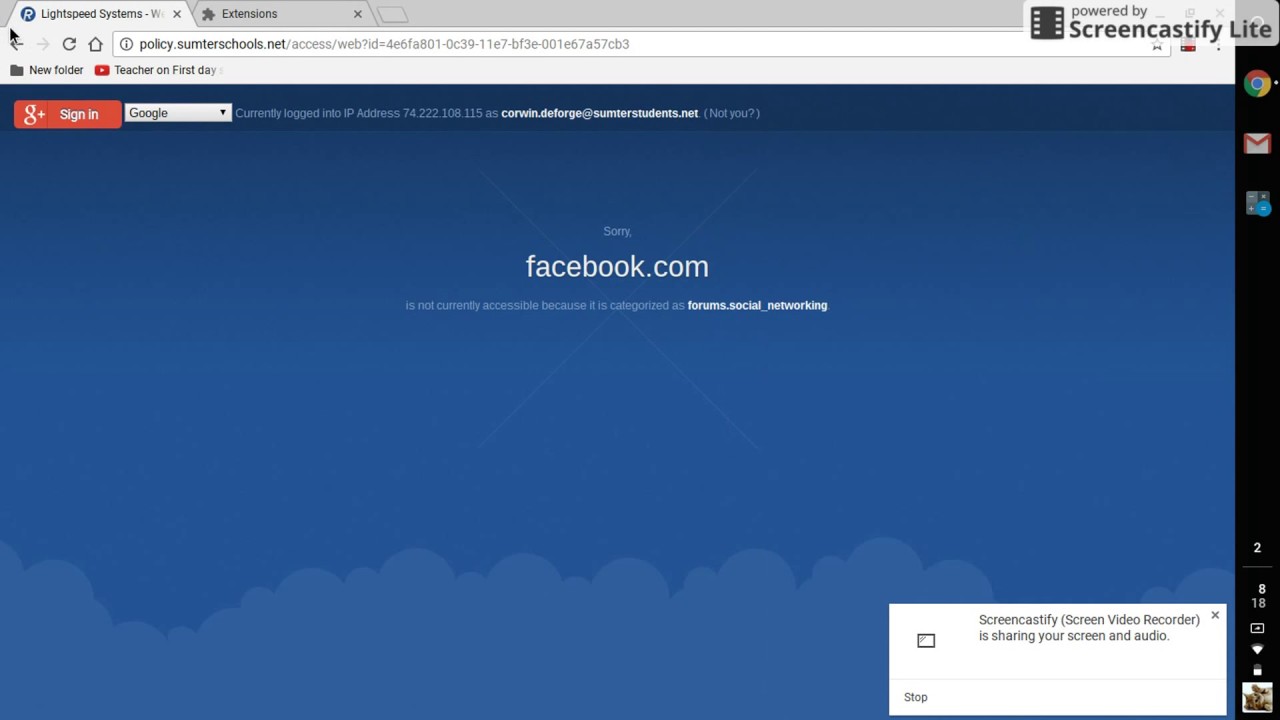Open the Wi-Fi status icon
The width and height of the screenshot is (1280, 720).
[1258, 650]
